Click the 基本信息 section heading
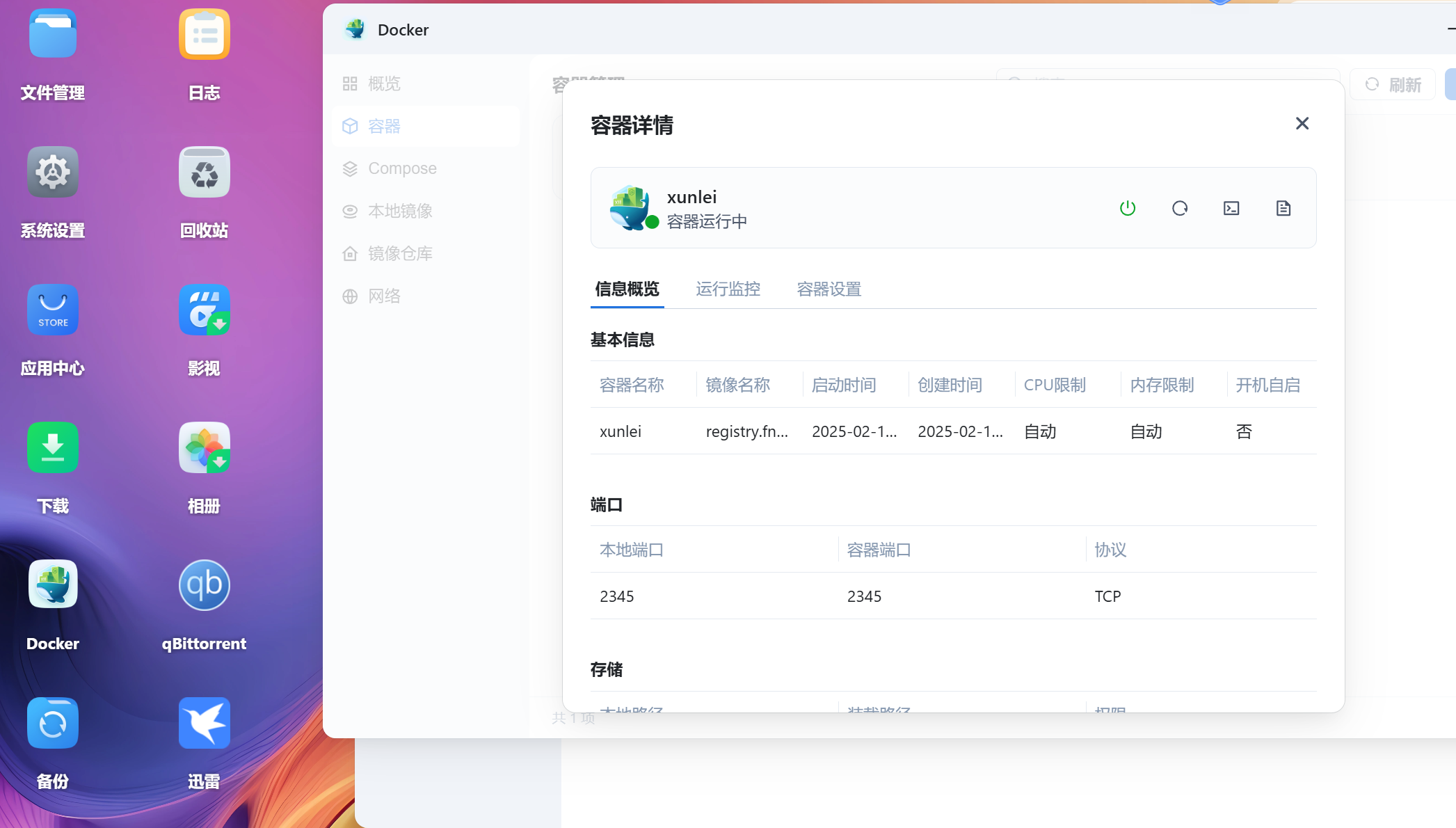Viewport: 1456px width, 828px height. click(623, 340)
